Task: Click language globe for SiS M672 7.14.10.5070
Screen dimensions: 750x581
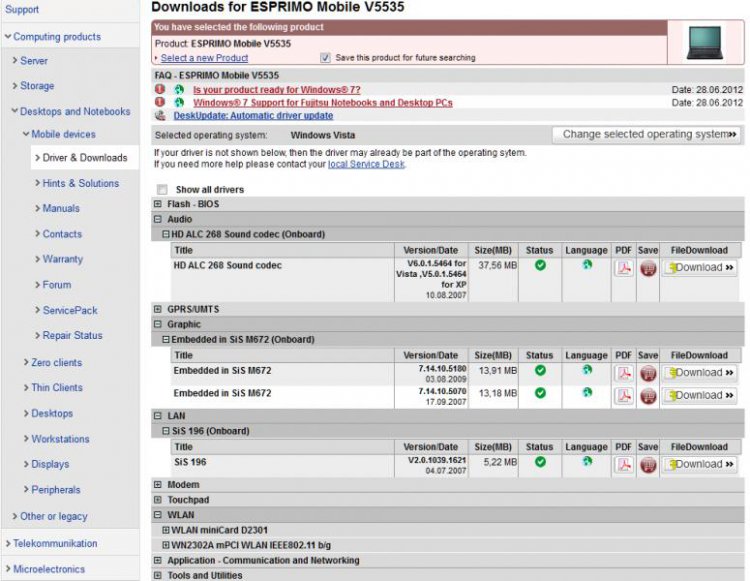Action: pos(587,392)
